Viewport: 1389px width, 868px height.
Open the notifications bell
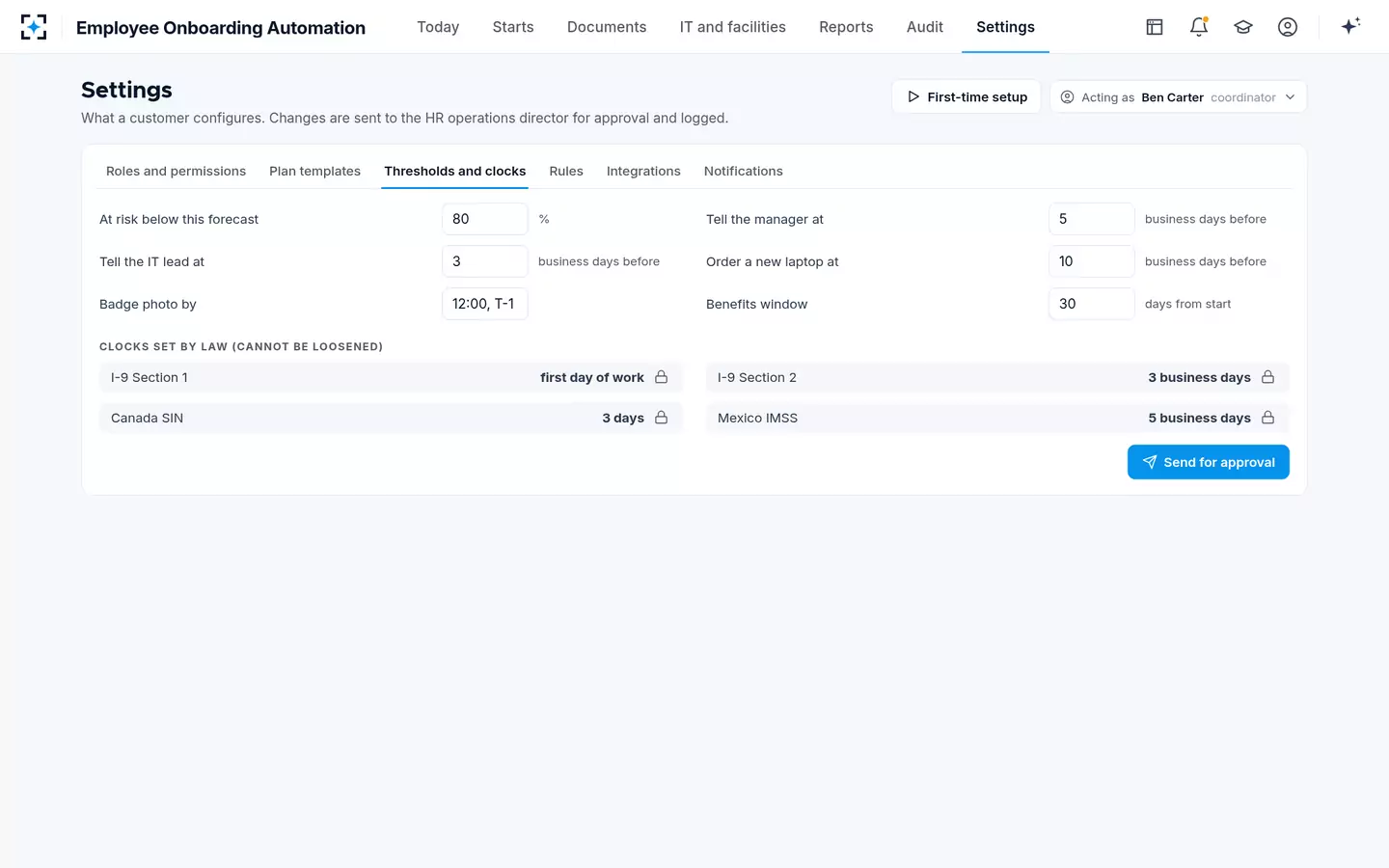1199,27
